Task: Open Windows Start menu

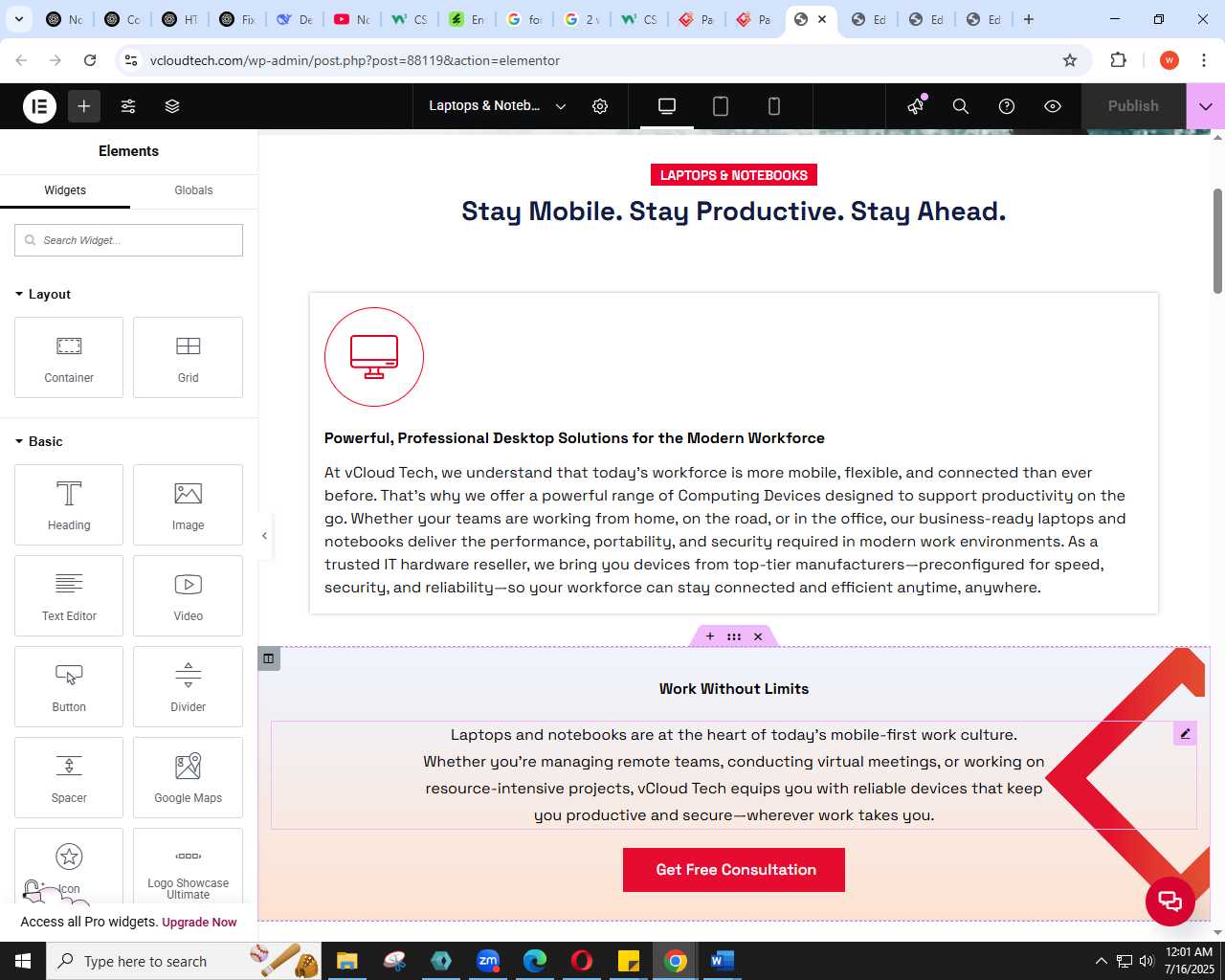Action: (23, 961)
